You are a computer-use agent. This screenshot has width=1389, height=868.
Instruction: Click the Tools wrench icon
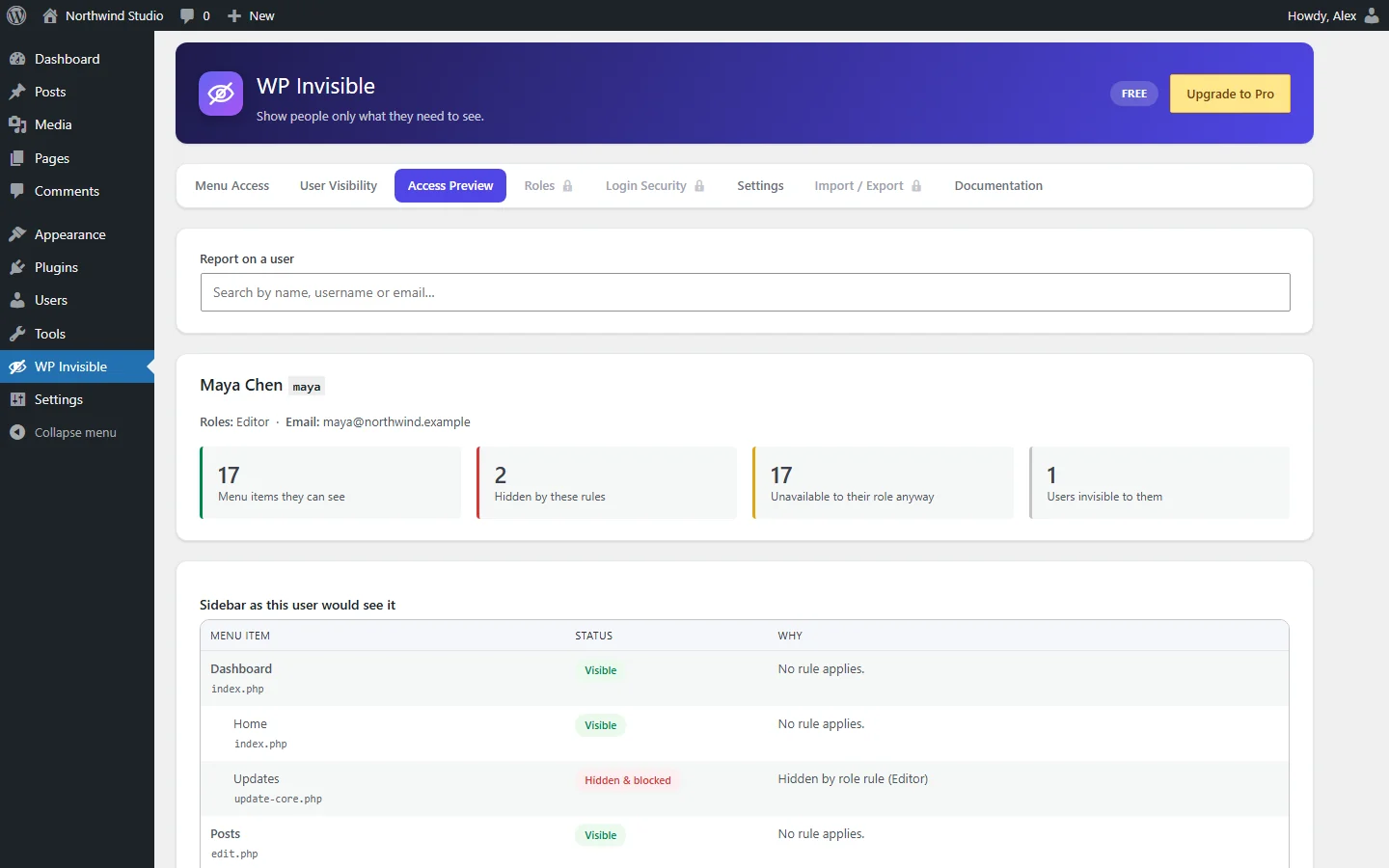tap(17, 334)
